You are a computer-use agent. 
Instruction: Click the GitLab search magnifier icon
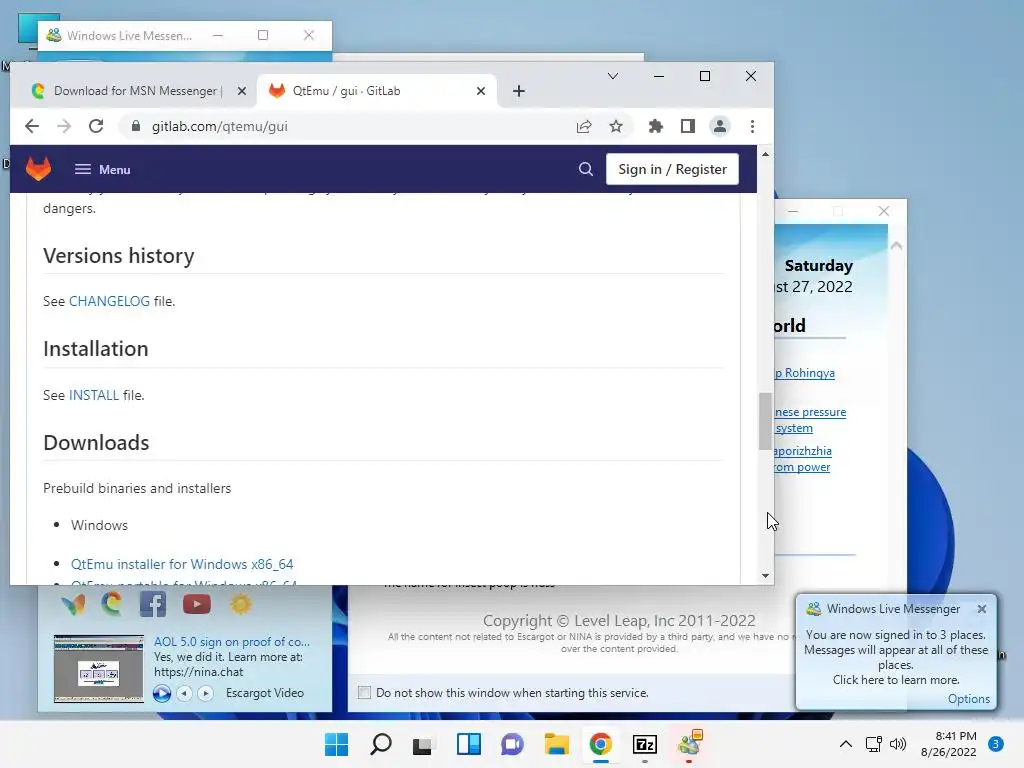tap(586, 169)
